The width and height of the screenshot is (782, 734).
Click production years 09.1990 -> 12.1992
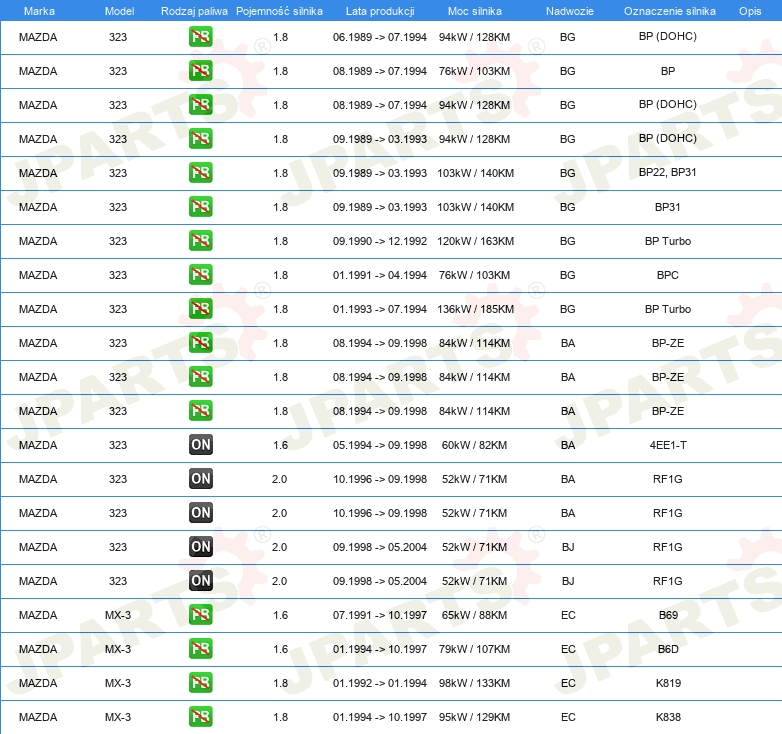tap(380, 241)
